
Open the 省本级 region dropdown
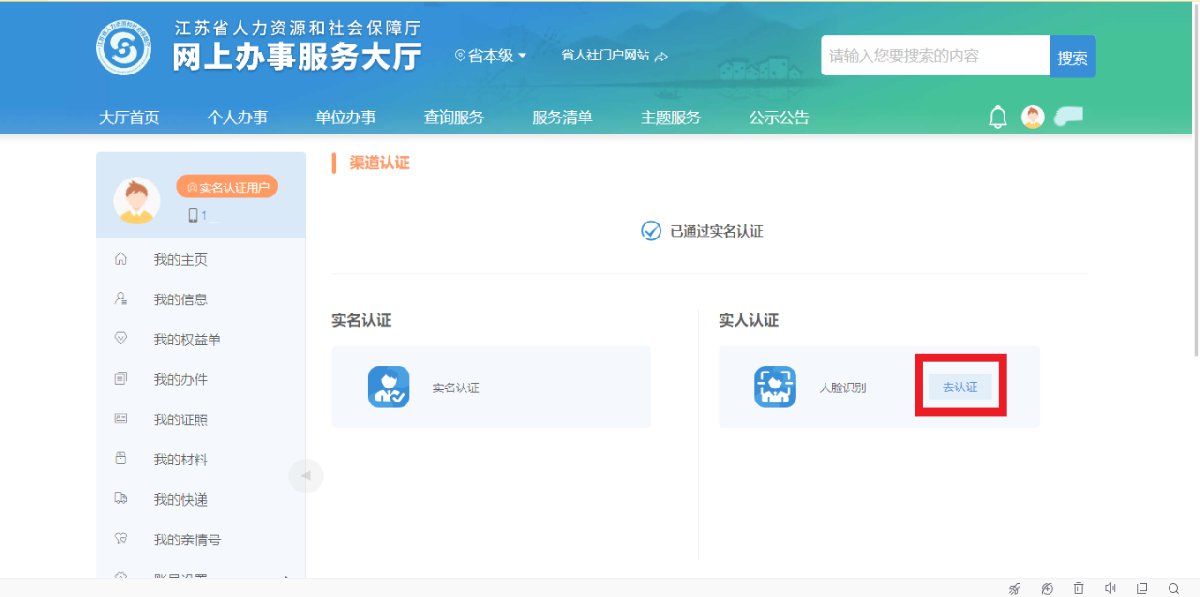[490, 56]
